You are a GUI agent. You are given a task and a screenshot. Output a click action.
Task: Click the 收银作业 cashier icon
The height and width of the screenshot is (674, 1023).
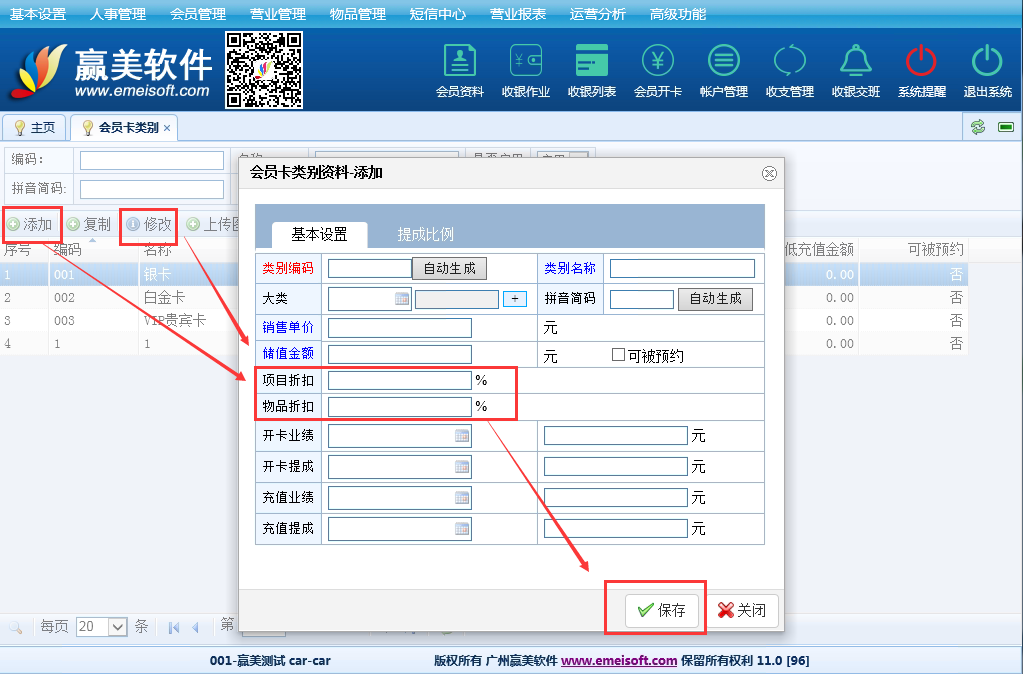point(526,70)
